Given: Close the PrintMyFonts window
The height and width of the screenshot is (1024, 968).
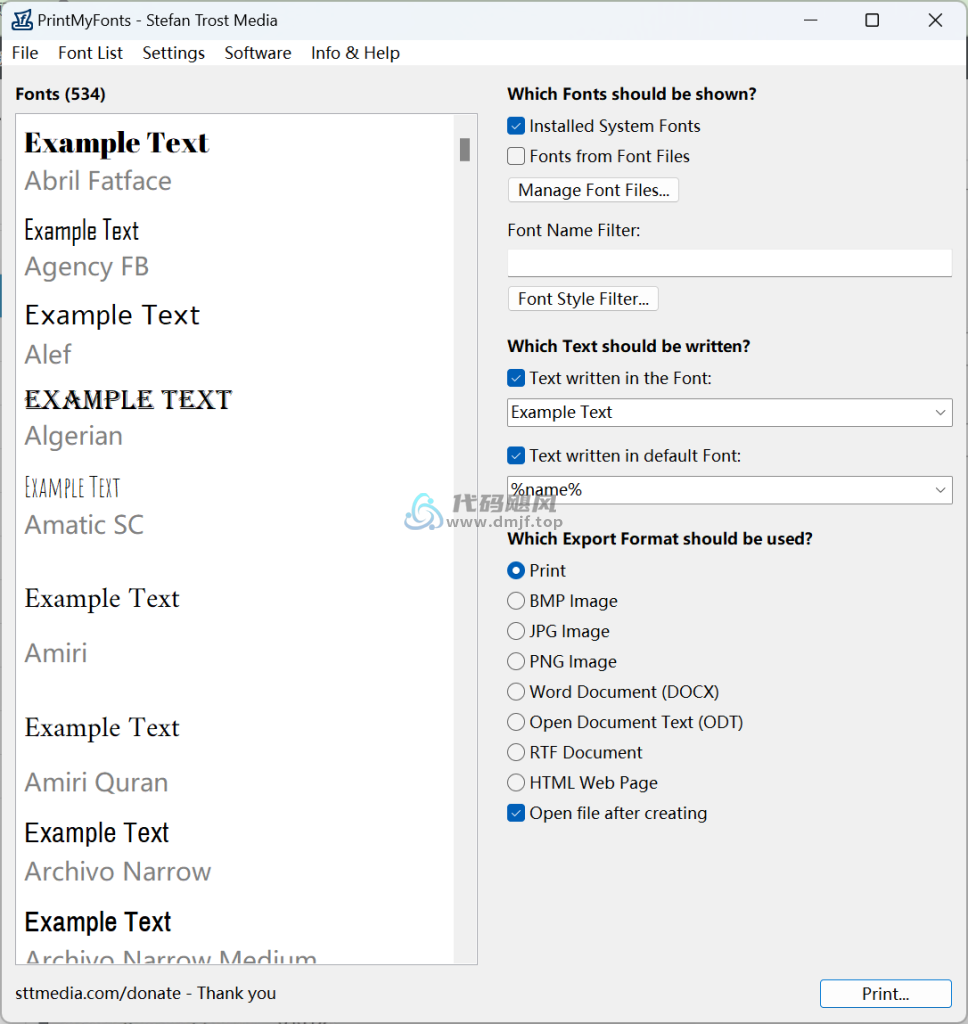Looking at the screenshot, I should click(x=935, y=20).
